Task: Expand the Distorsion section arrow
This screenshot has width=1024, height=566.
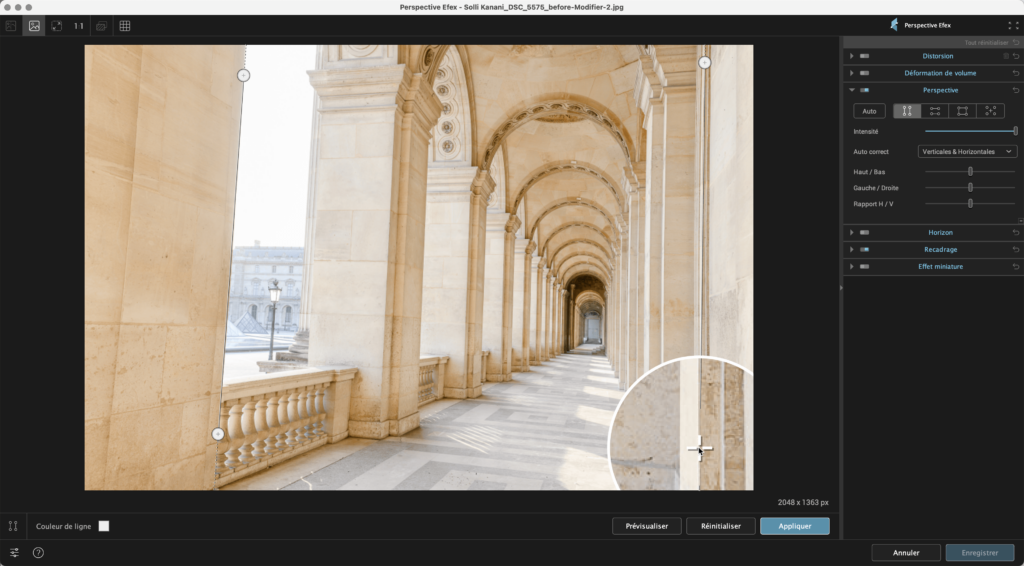Action: point(852,56)
